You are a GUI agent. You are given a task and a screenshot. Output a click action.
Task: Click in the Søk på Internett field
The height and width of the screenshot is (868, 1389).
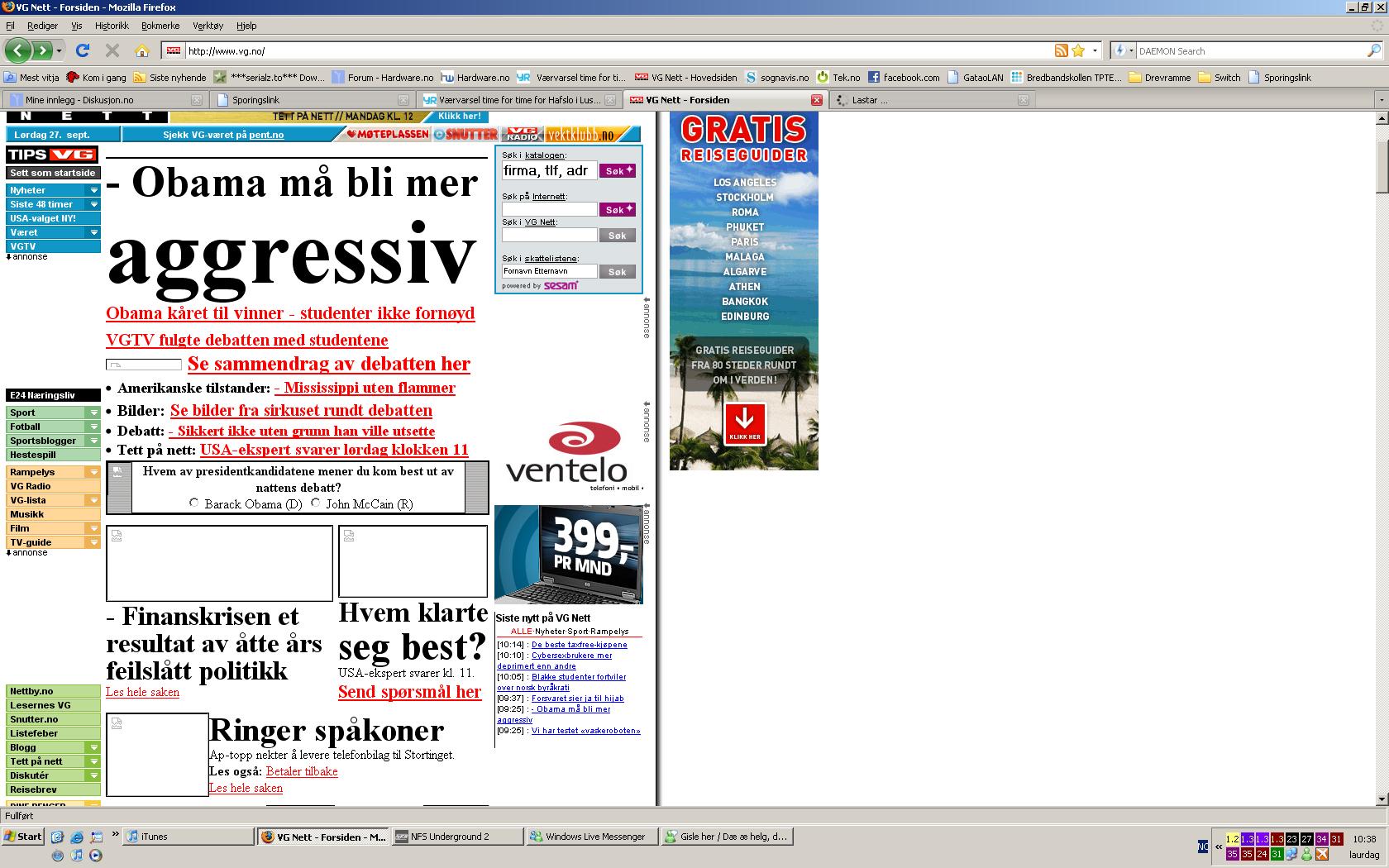(549, 209)
